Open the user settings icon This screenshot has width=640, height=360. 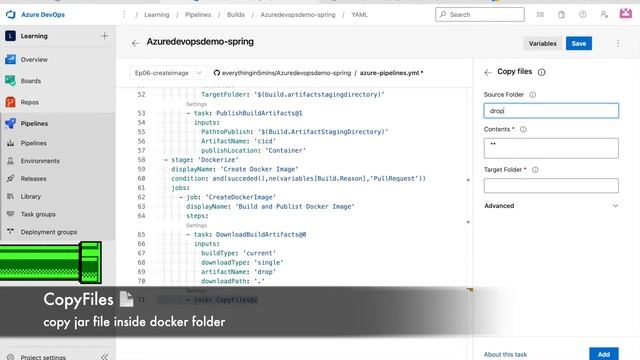coord(604,15)
